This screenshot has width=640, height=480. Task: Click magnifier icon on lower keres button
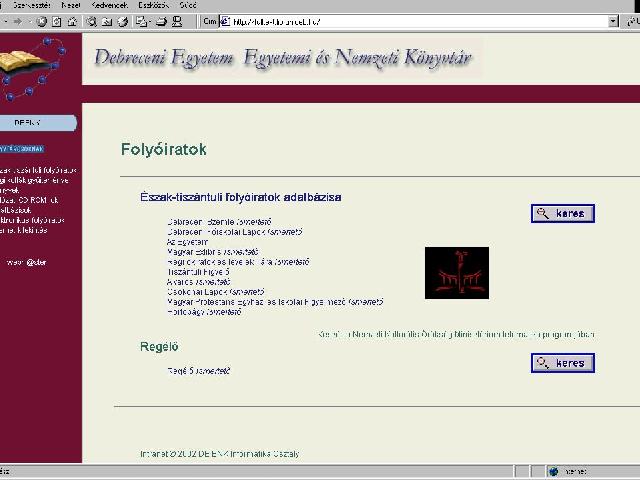543,363
